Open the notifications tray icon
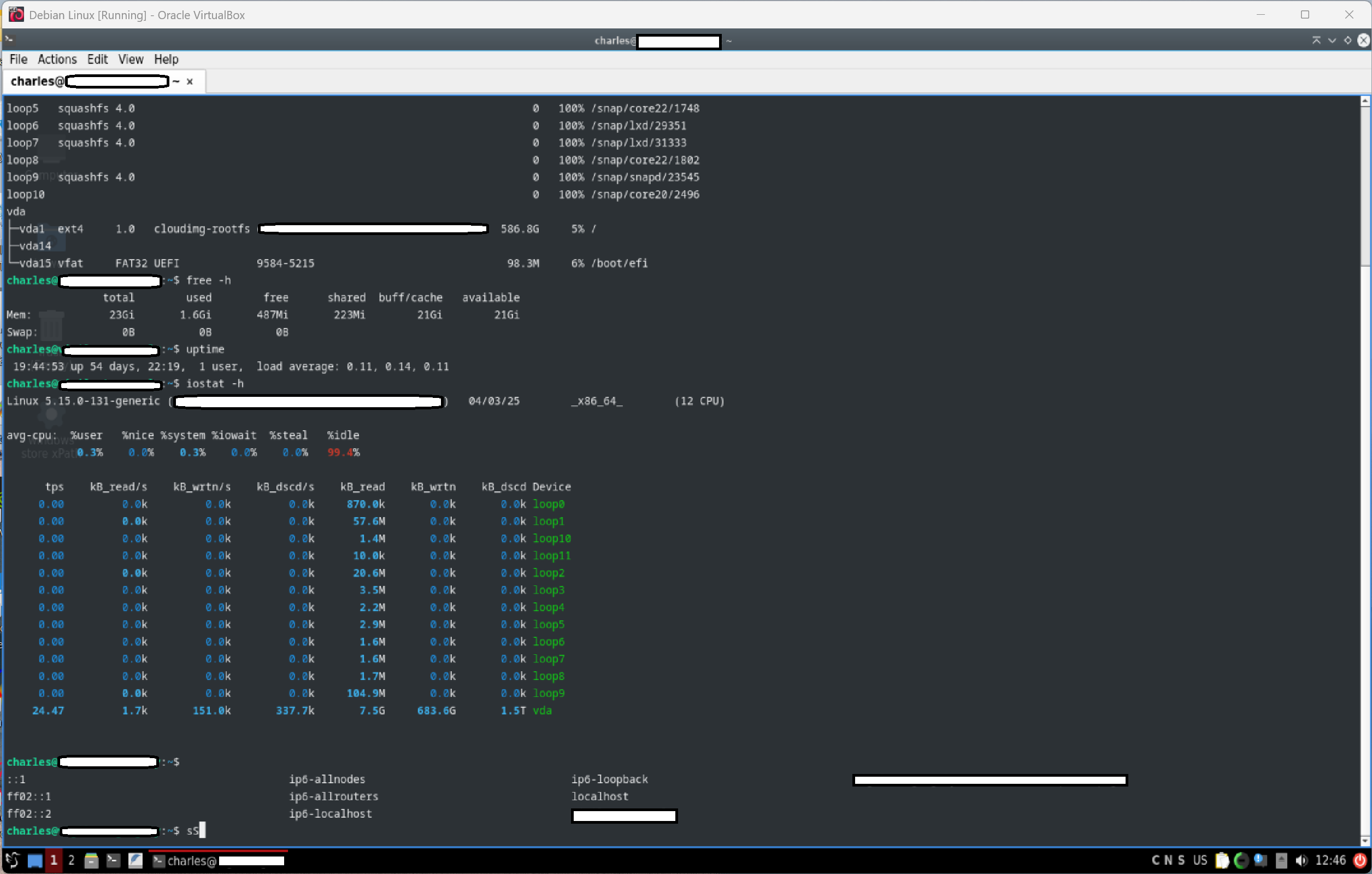 pos(1261,860)
